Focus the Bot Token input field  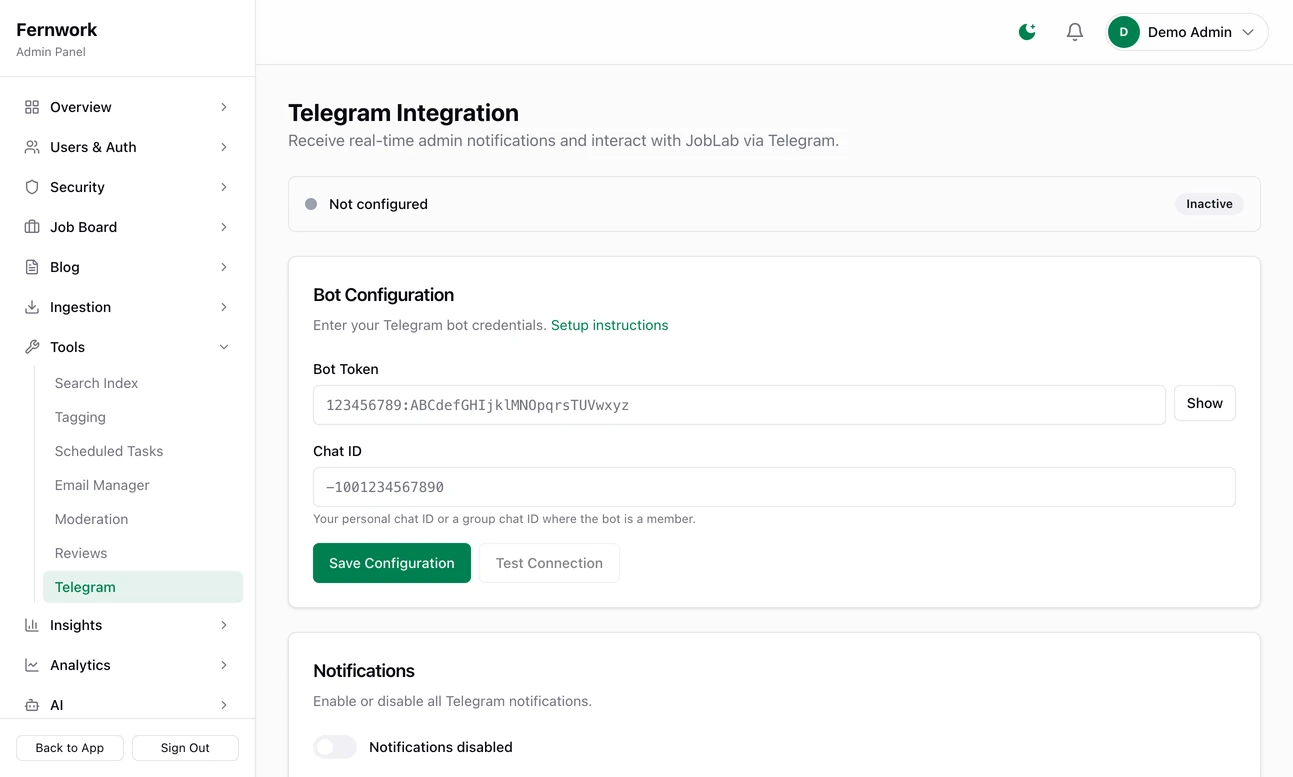pos(739,405)
